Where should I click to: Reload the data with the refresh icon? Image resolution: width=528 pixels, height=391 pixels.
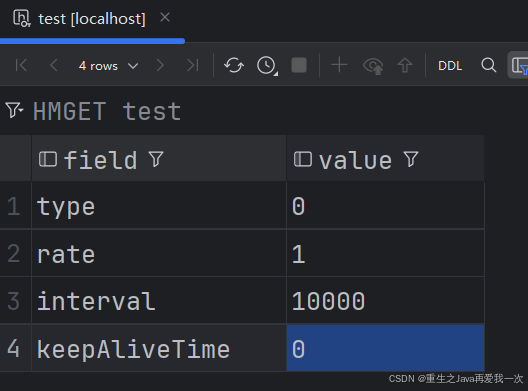click(x=234, y=65)
